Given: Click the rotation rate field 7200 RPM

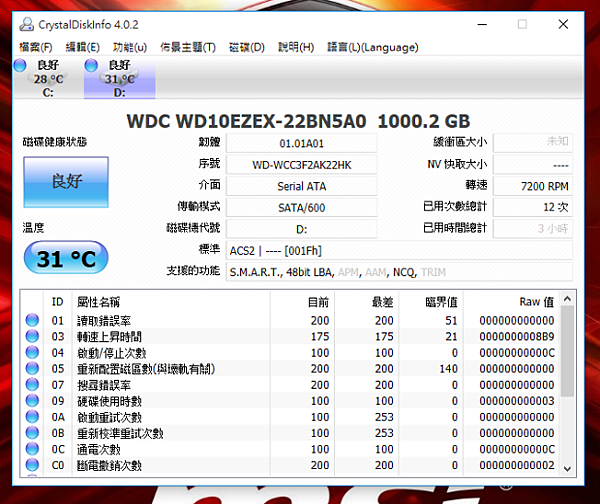Looking at the screenshot, I should point(533,186).
